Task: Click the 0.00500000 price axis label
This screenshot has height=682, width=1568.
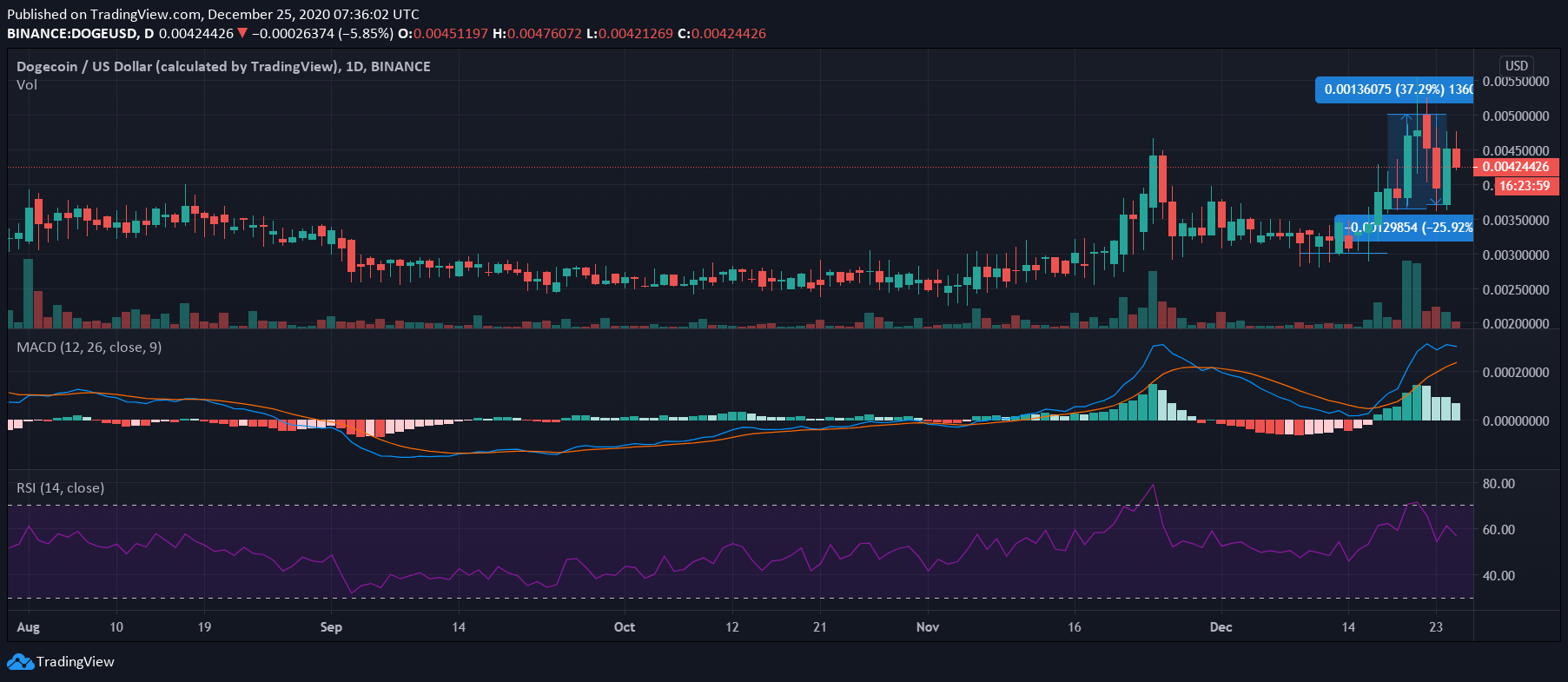Action: pyautogui.click(x=1516, y=116)
